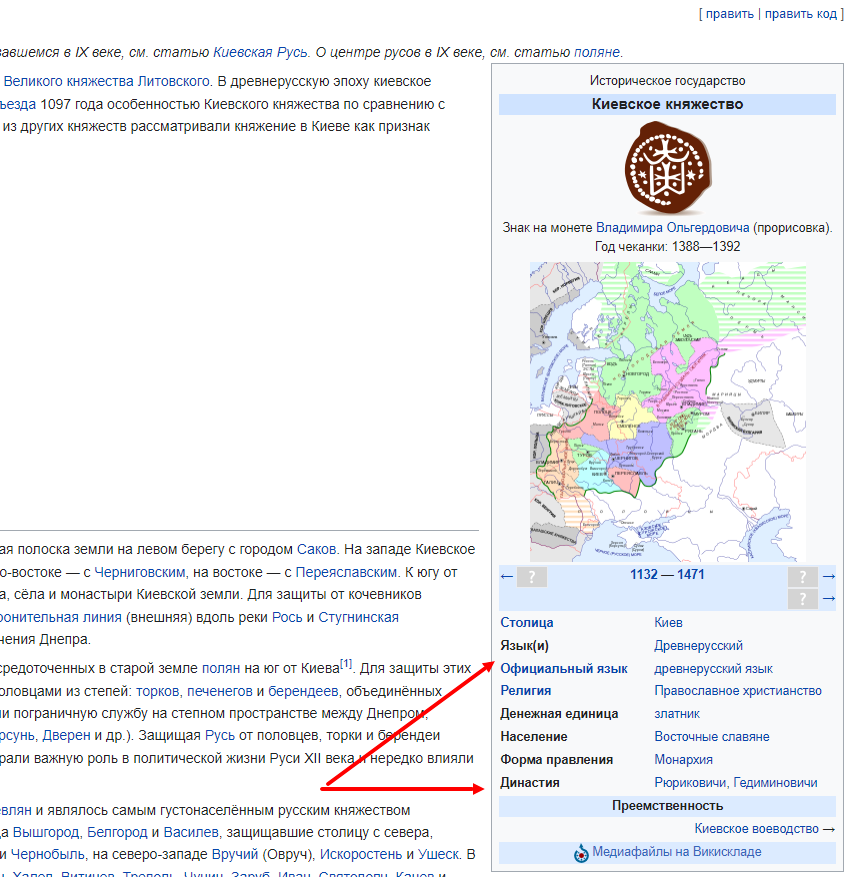Open Великого княжества Литовского link
This screenshot has width=860, height=877.
pos(107,81)
